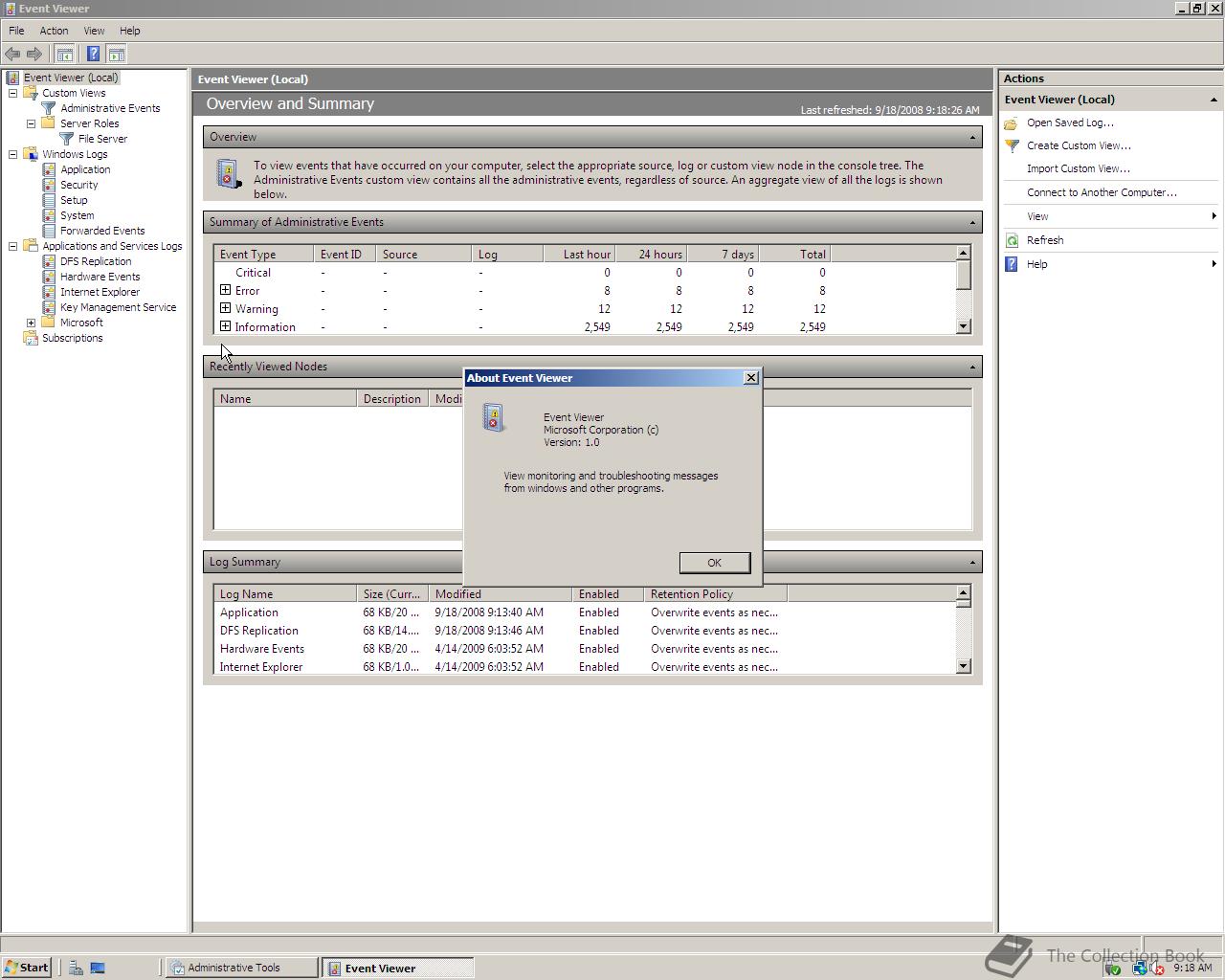1225x980 pixels.
Task: Open the Start menu
Action: click(26, 968)
